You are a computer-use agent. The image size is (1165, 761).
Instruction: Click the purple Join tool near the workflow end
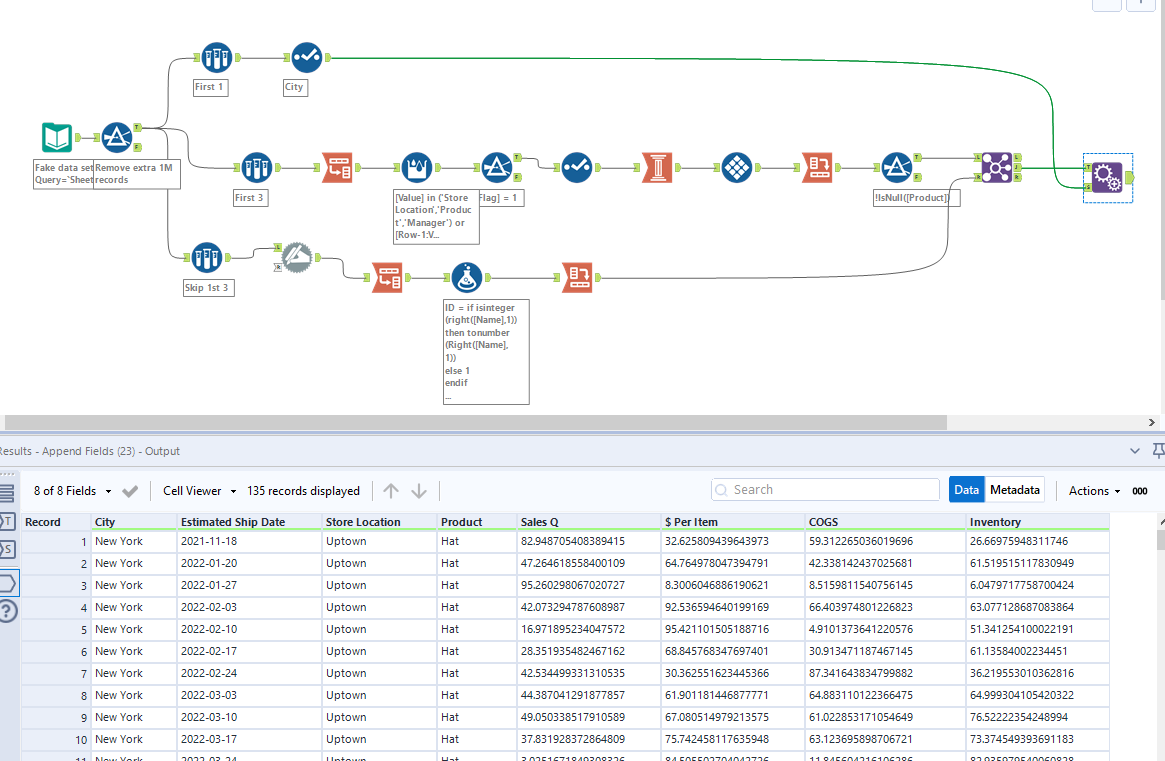(x=997, y=168)
